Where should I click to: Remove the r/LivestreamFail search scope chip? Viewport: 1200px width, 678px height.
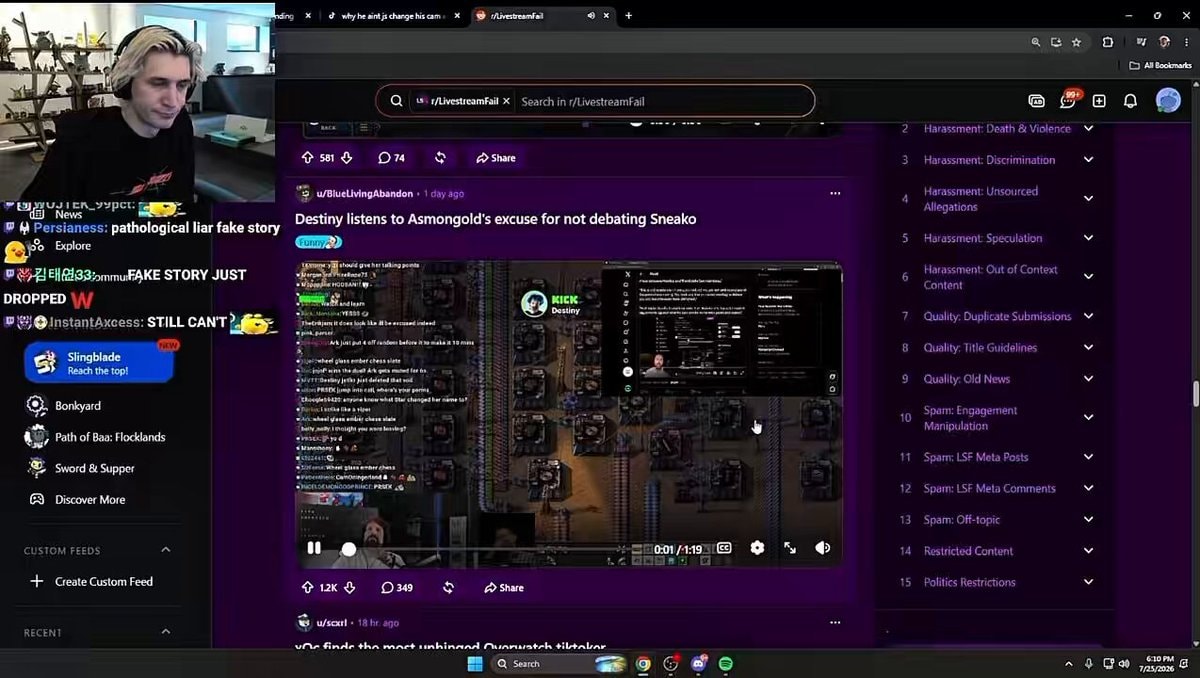(506, 101)
